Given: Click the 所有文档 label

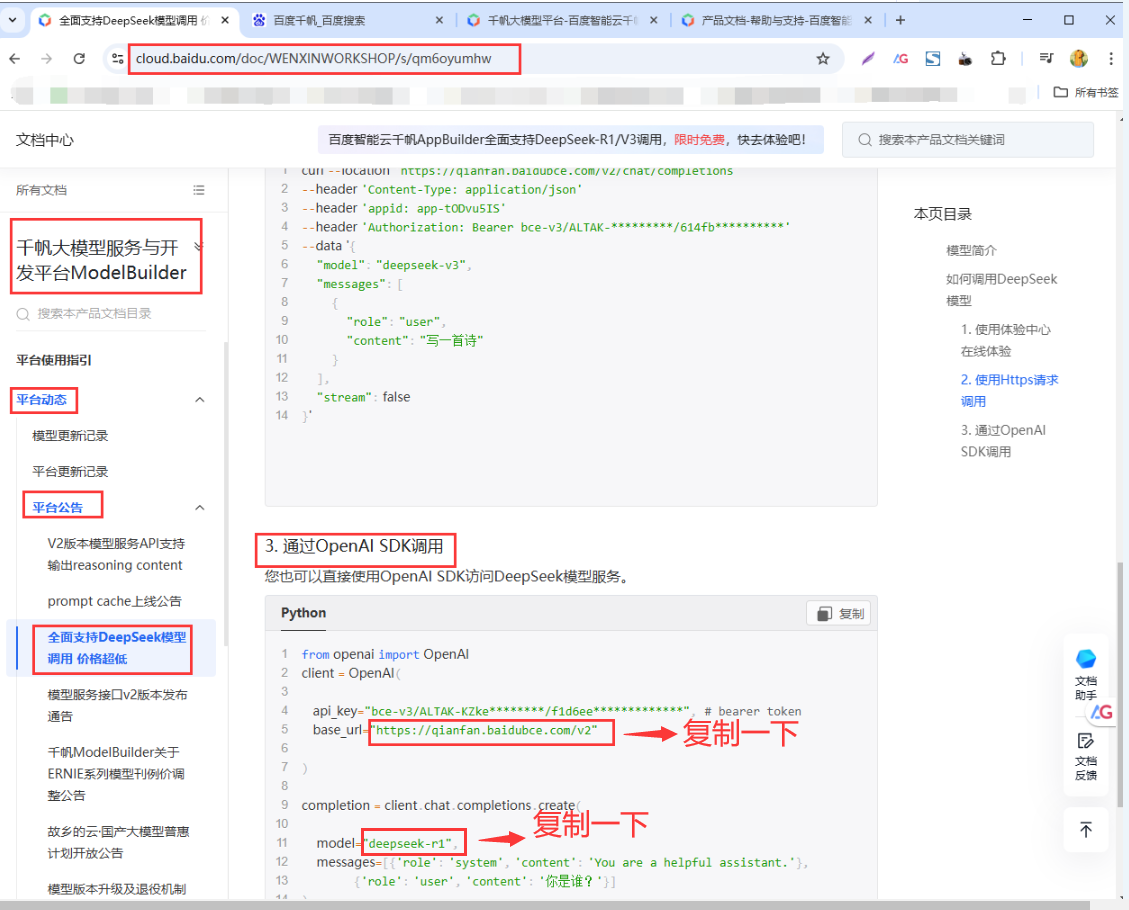Looking at the screenshot, I should [41, 190].
